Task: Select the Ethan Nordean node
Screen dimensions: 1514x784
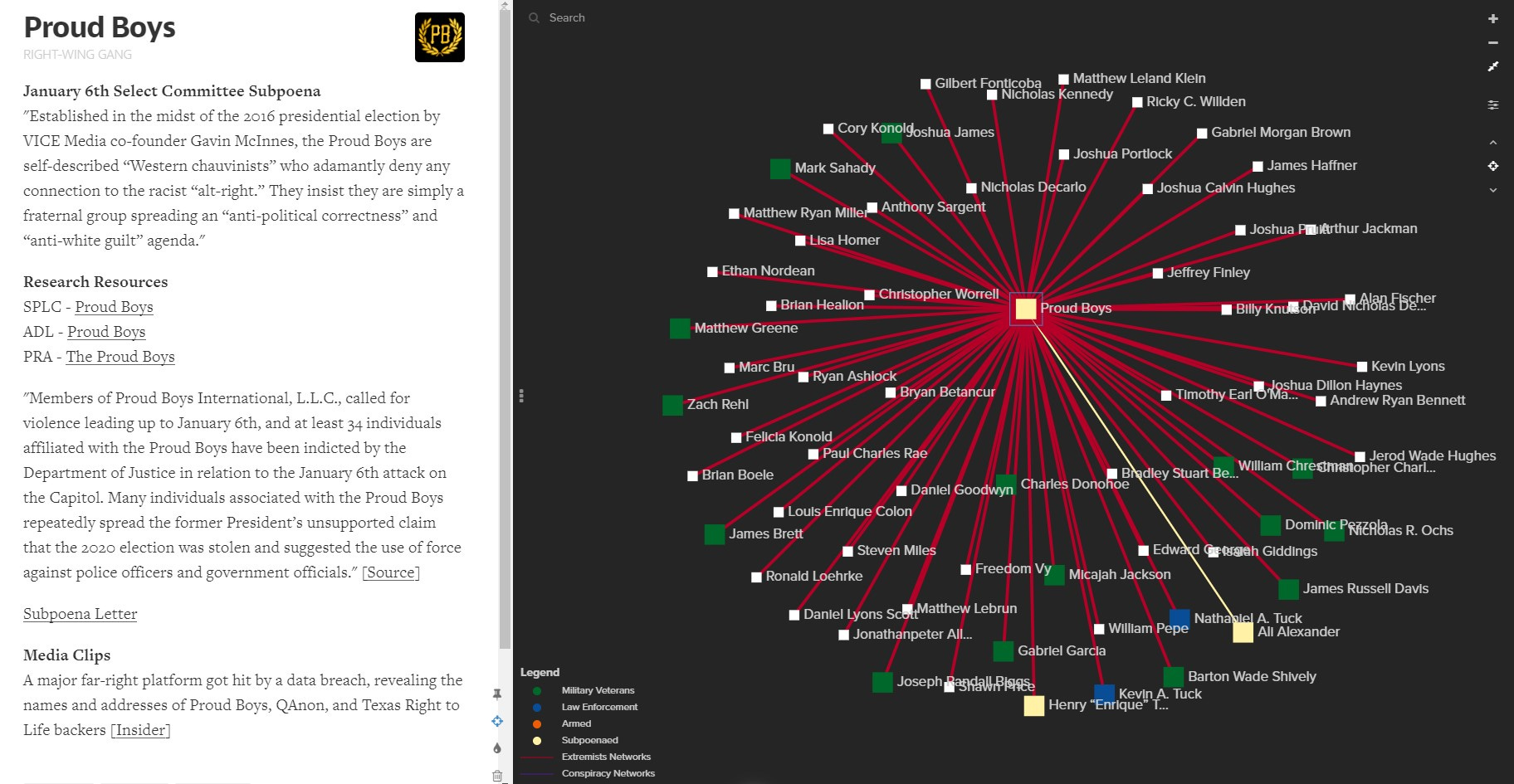Action: pos(712,271)
